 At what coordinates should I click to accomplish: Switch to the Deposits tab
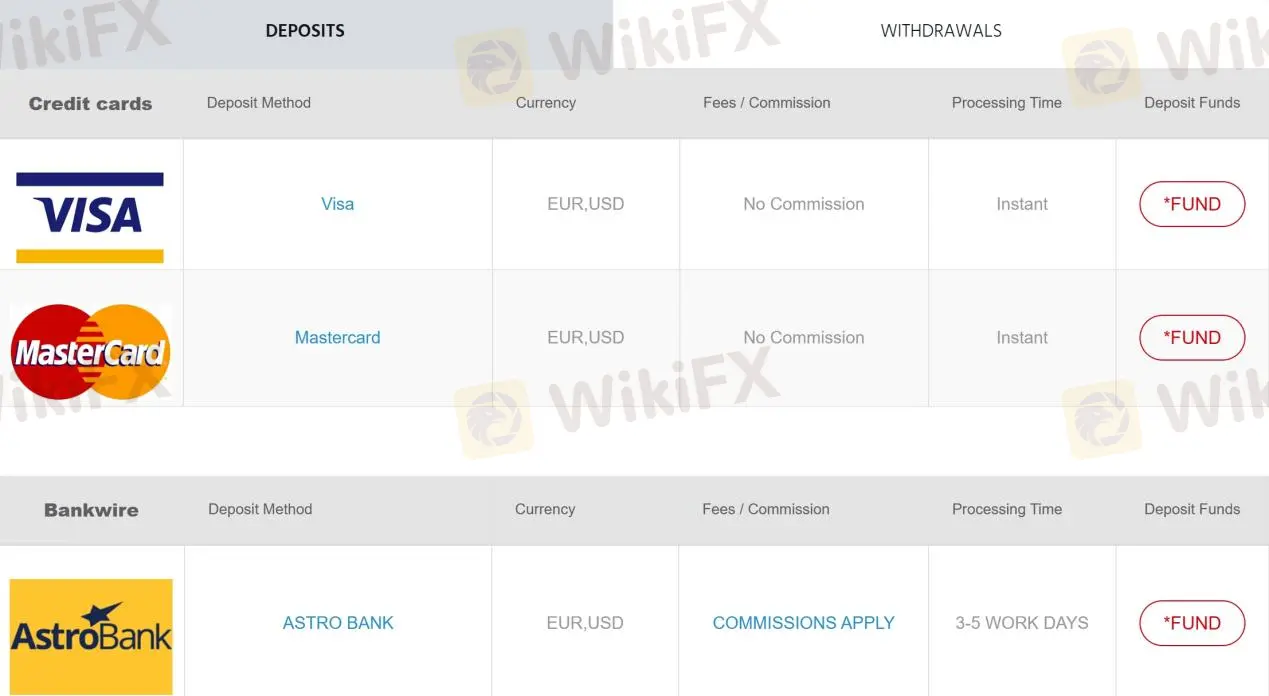(x=305, y=31)
